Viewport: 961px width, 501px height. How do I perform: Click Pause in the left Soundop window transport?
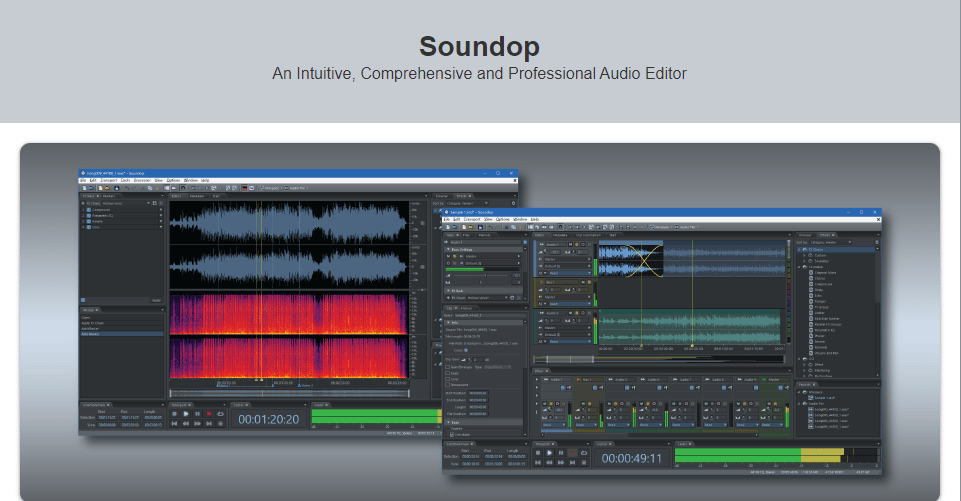pyautogui.click(x=197, y=414)
